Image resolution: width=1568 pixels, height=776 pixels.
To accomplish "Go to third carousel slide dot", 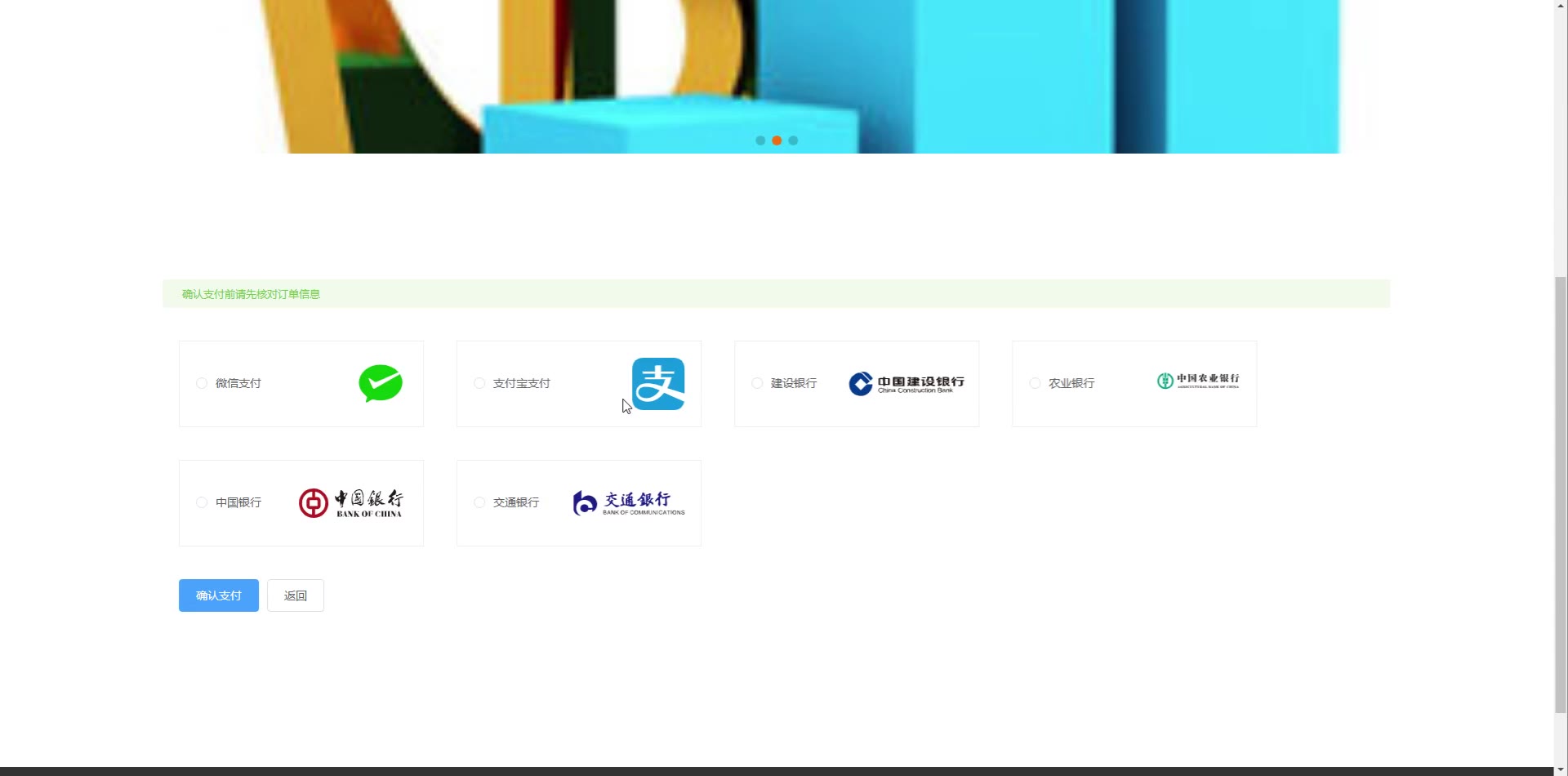I will pyautogui.click(x=793, y=140).
